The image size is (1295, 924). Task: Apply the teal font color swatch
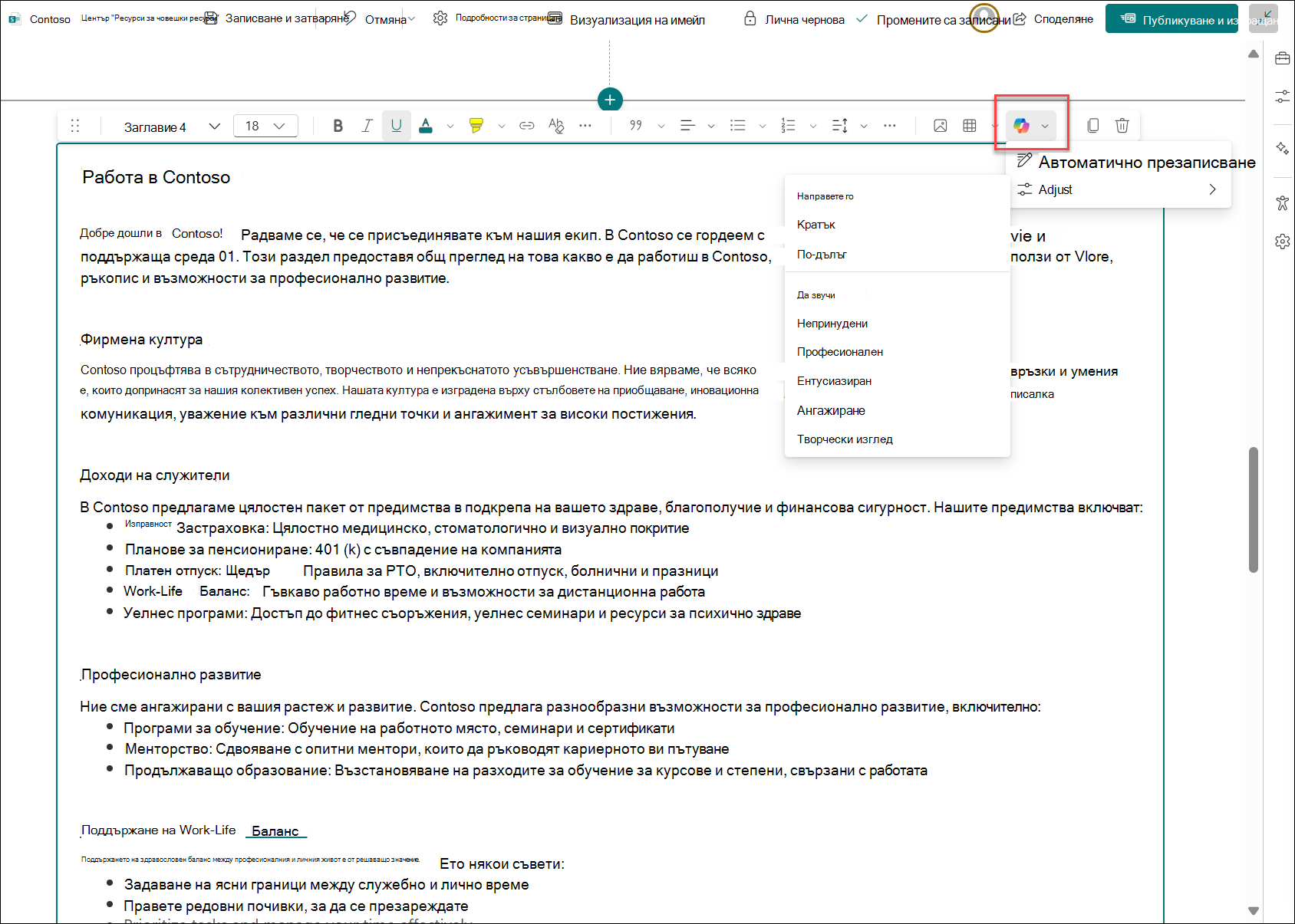click(x=426, y=126)
